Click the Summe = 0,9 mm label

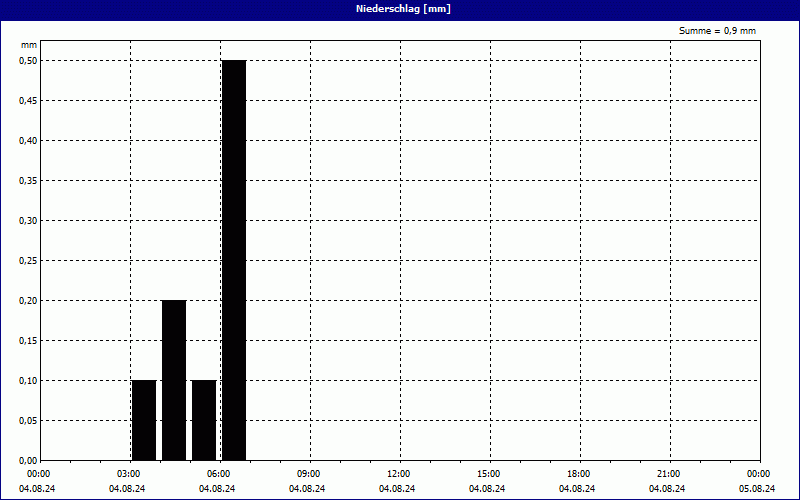[717, 31]
